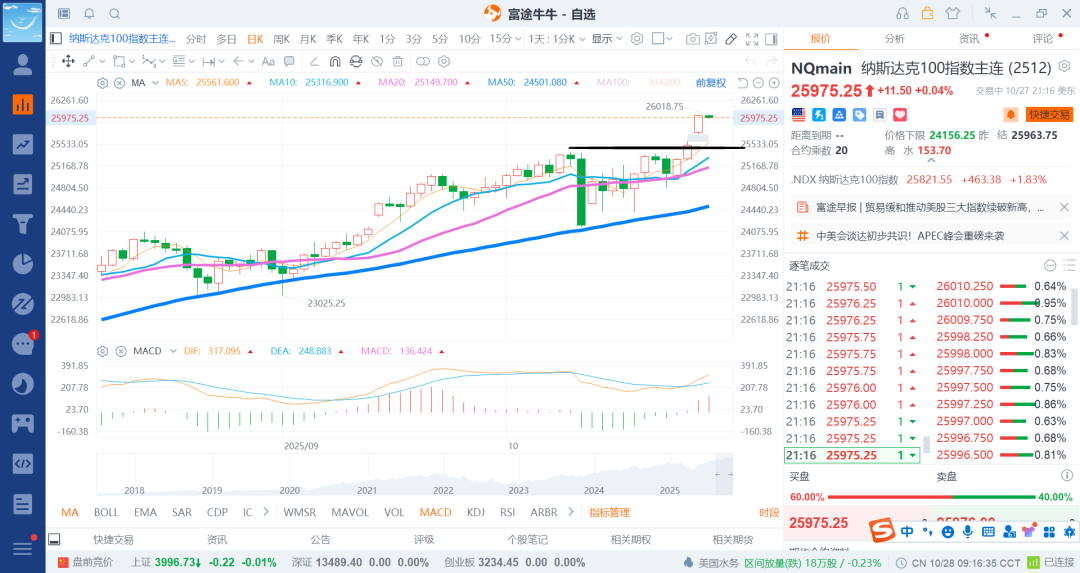Open the quotes chart section in left sidebar
Screen dimensions: 1080x573
point(23,104)
